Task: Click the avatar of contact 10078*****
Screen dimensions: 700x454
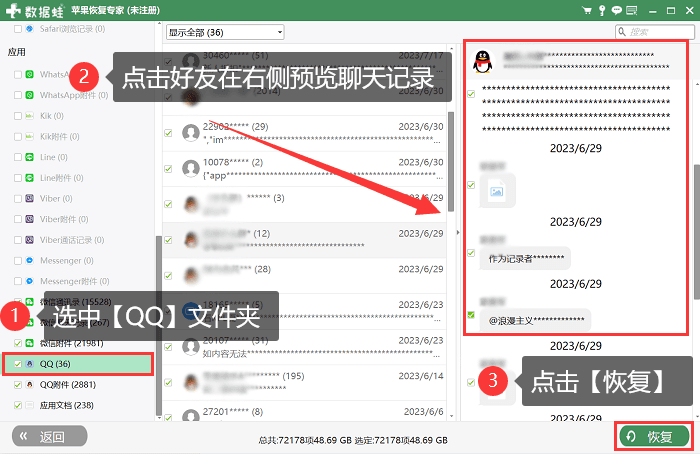Action: [191, 168]
